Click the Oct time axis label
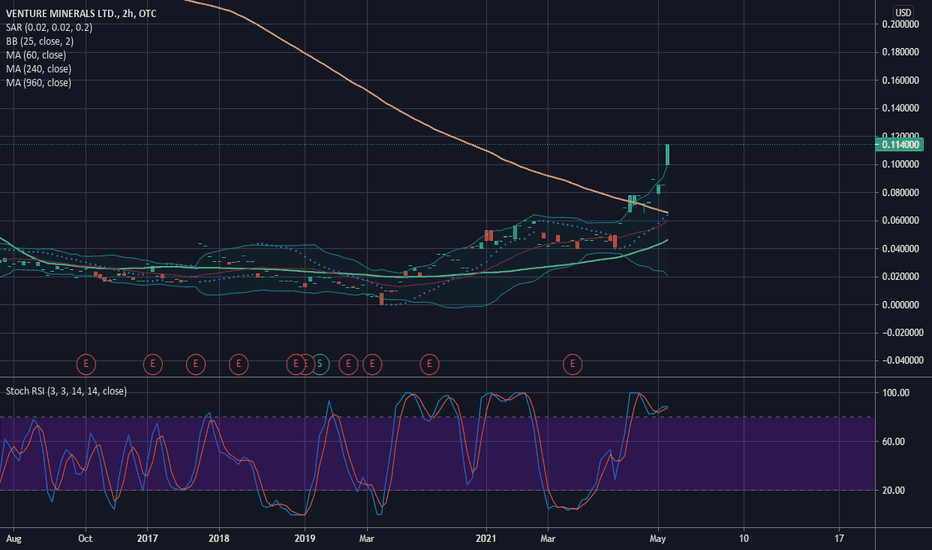This screenshot has height=550, width=932. (85, 538)
